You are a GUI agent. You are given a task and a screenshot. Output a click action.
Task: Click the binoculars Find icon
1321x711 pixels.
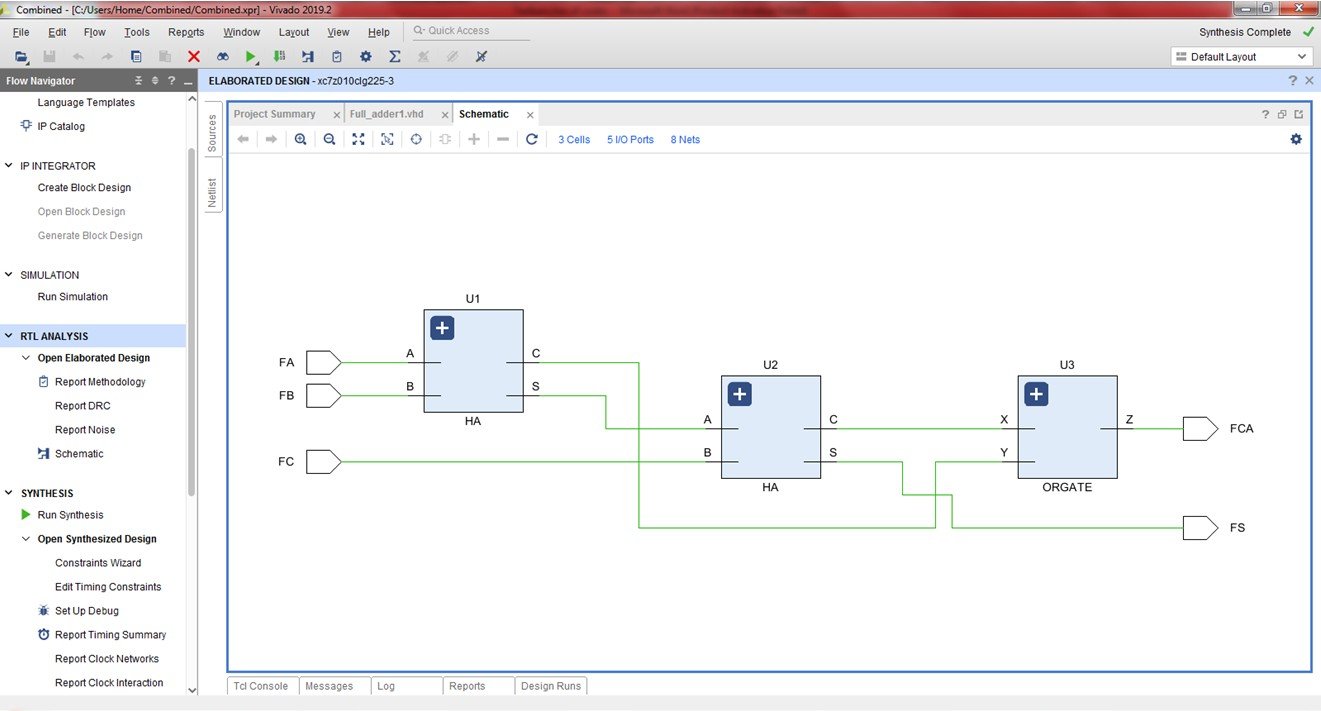click(x=223, y=57)
